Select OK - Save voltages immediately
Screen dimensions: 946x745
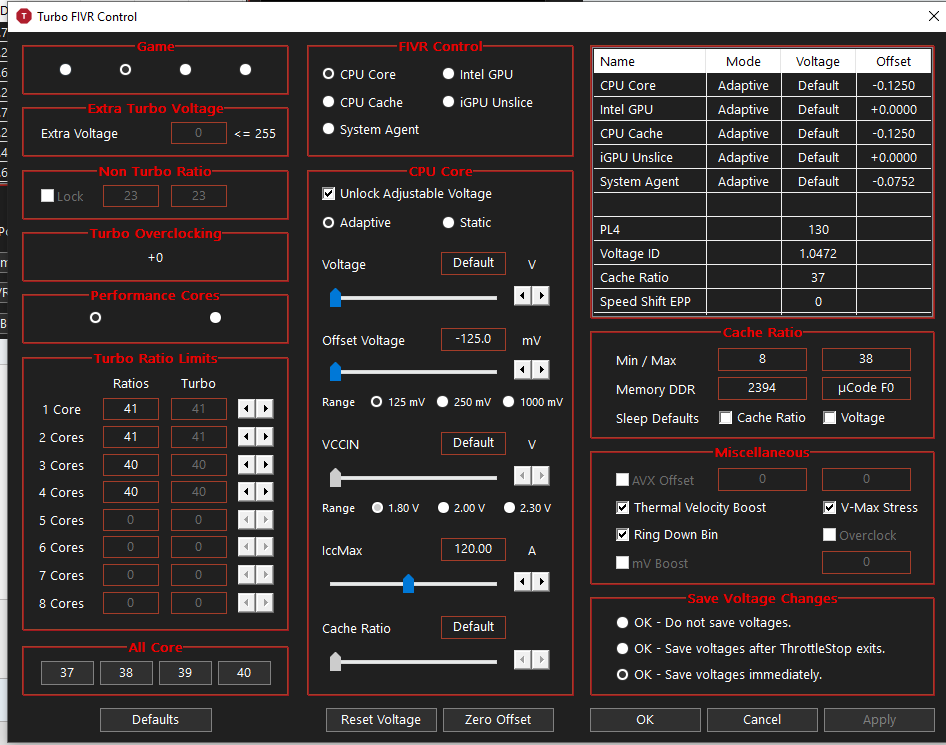[719, 674]
